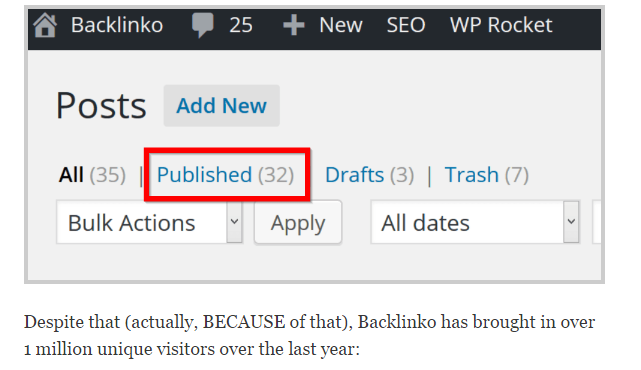Click the plus icon beside New
Screen dimensions: 641x370
tap(294, 25)
